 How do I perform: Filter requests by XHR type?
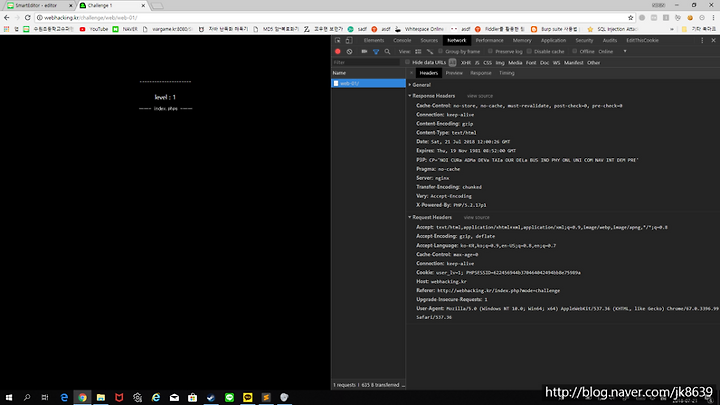point(466,63)
